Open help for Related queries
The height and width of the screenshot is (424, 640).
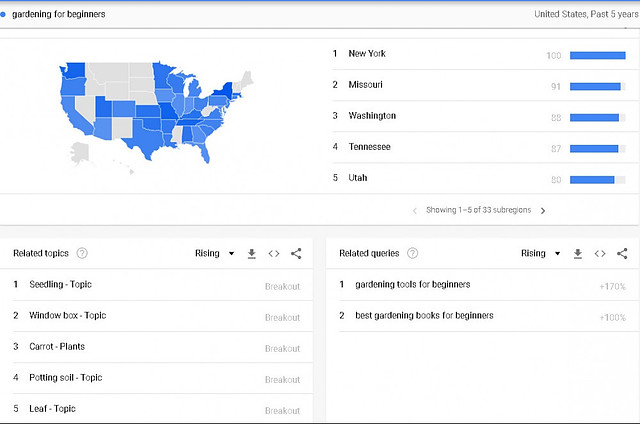(413, 253)
